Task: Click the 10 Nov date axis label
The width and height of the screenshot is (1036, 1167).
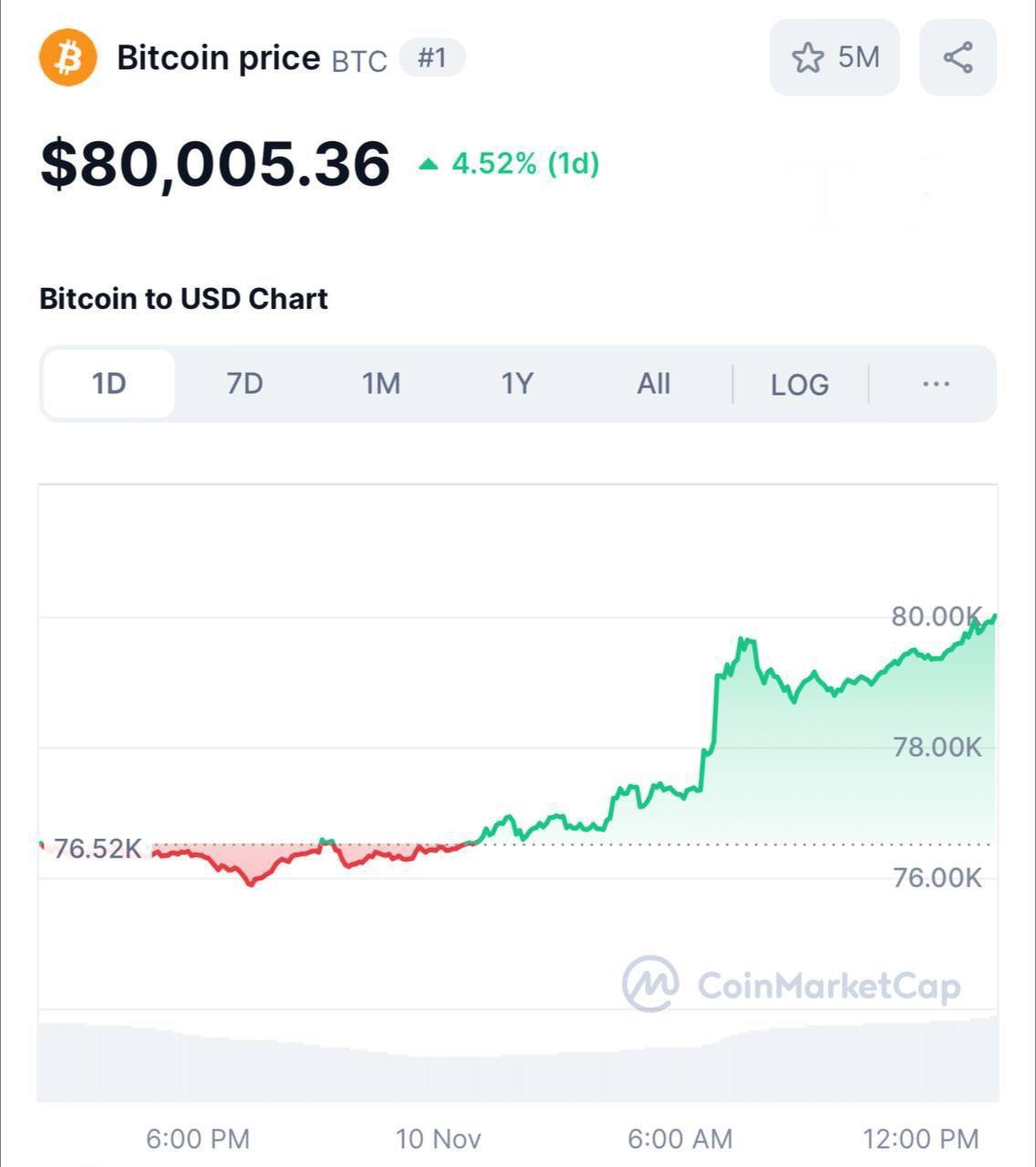Action: pyautogui.click(x=438, y=1139)
